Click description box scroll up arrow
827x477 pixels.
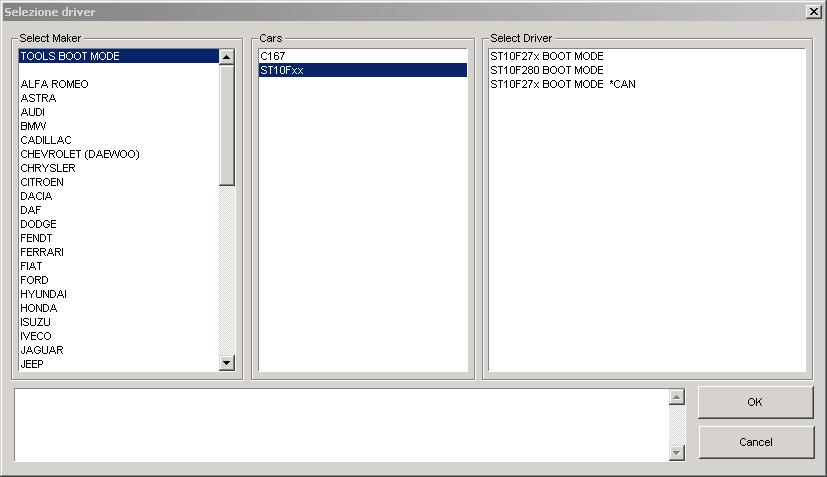coord(677,397)
